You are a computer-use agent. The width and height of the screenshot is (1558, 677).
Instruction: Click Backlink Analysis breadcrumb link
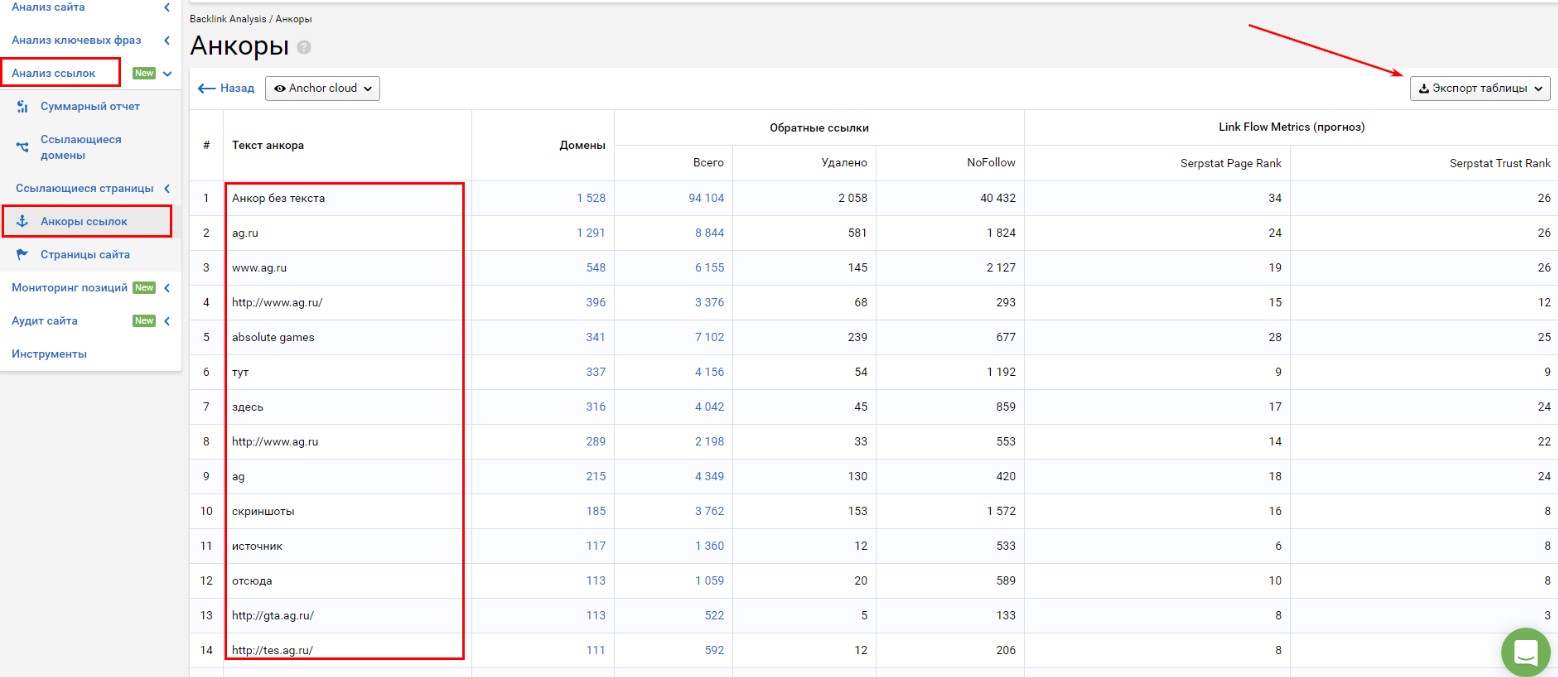pos(228,19)
